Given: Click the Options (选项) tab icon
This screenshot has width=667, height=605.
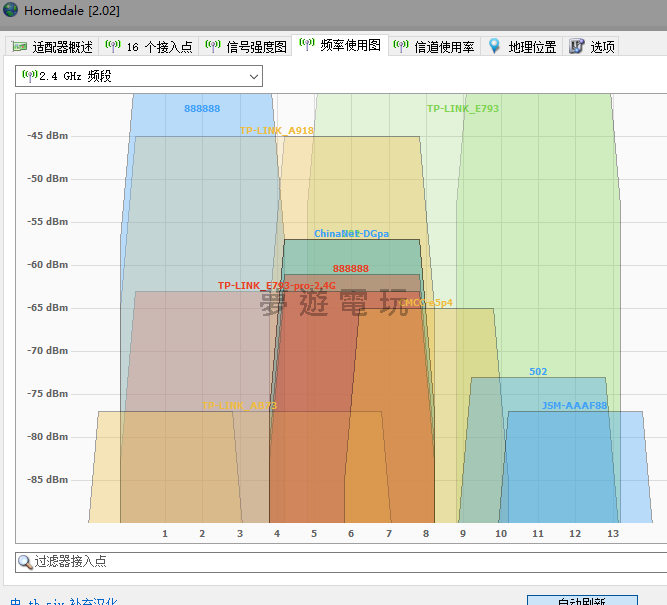Looking at the screenshot, I should tap(576, 47).
